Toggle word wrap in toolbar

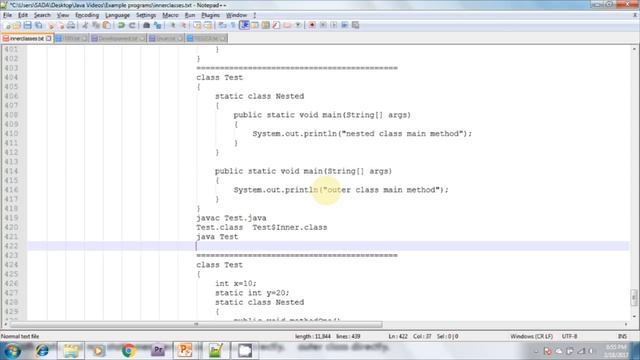click(x=222, y=25)
